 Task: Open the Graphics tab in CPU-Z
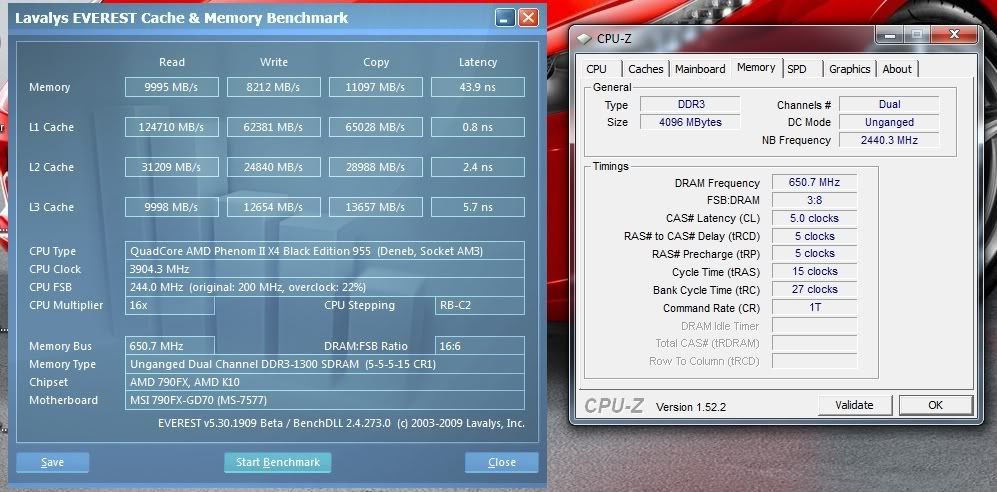(x=849, y=69)
